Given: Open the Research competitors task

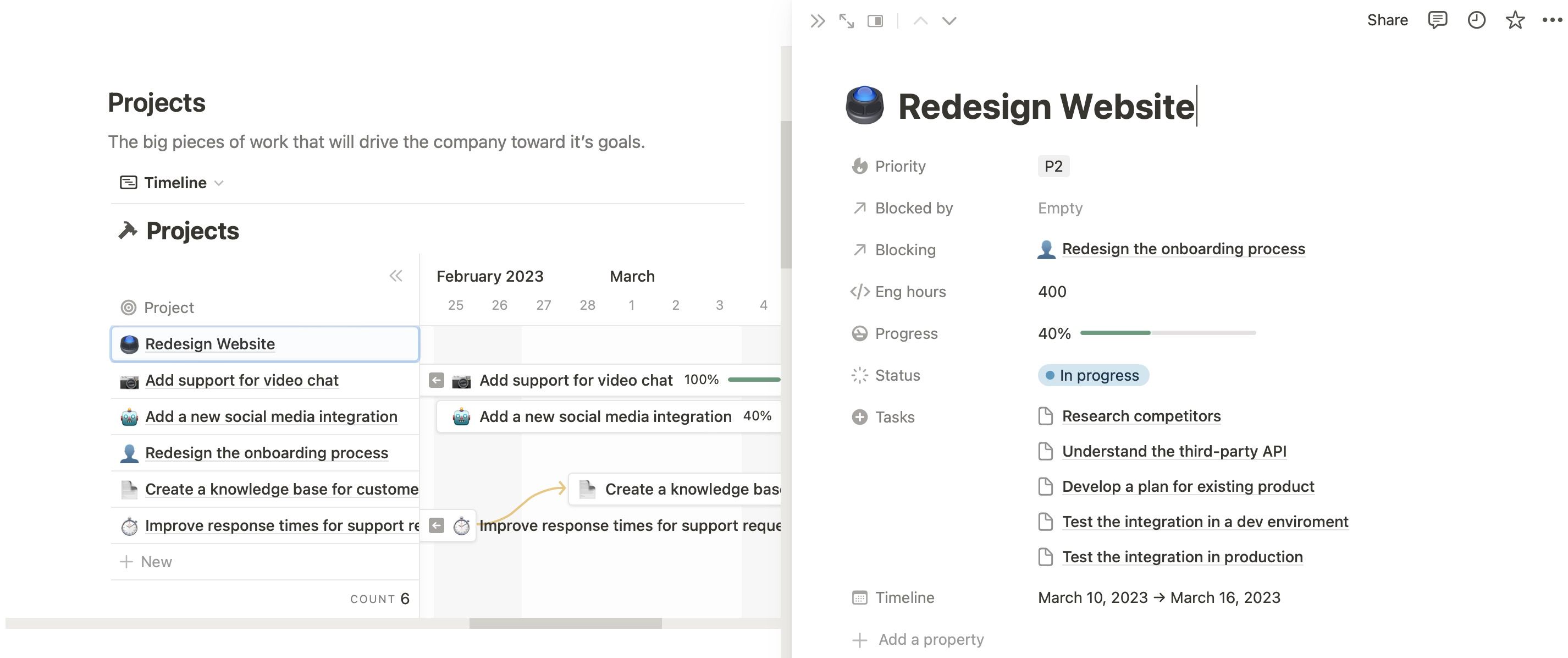Looking at the screenshot, I should (1141, 416).
